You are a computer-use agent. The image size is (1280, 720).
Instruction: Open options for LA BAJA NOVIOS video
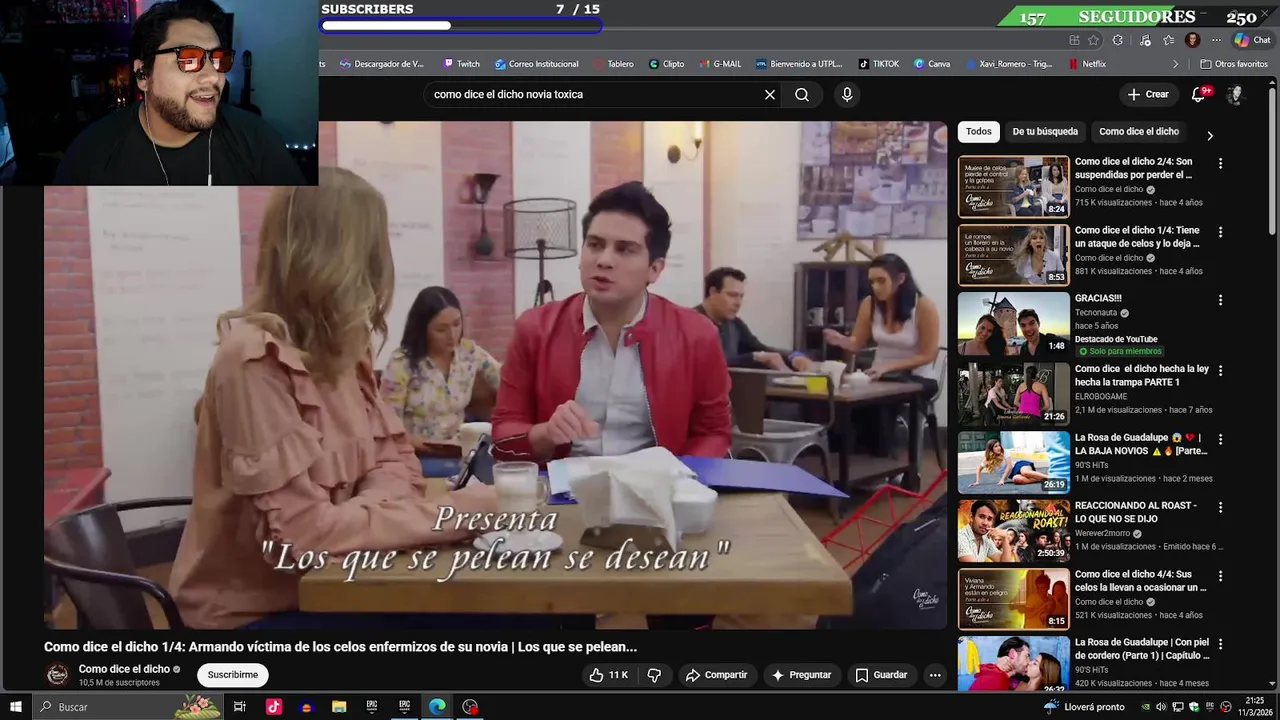coord(1220,439)
